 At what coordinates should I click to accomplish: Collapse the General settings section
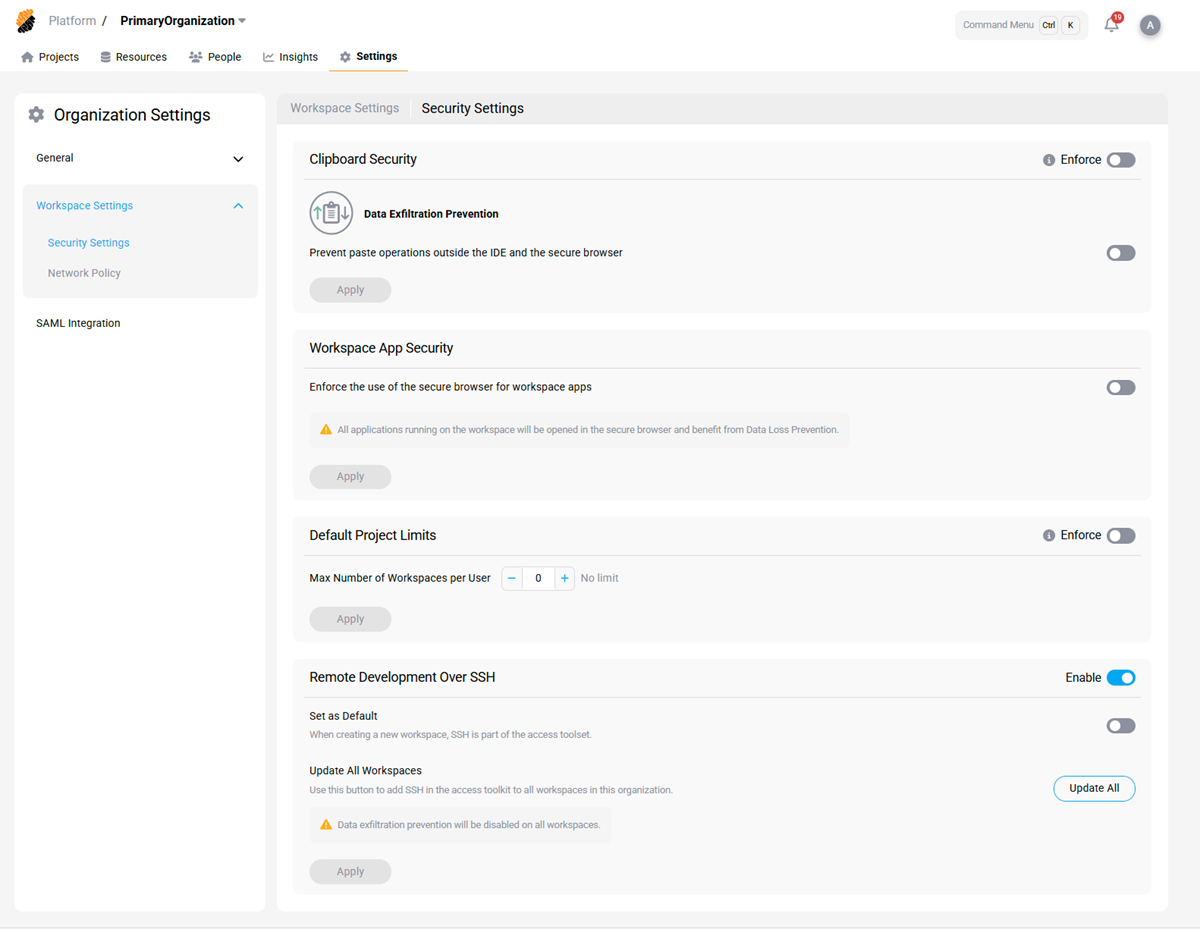(238, 158)
